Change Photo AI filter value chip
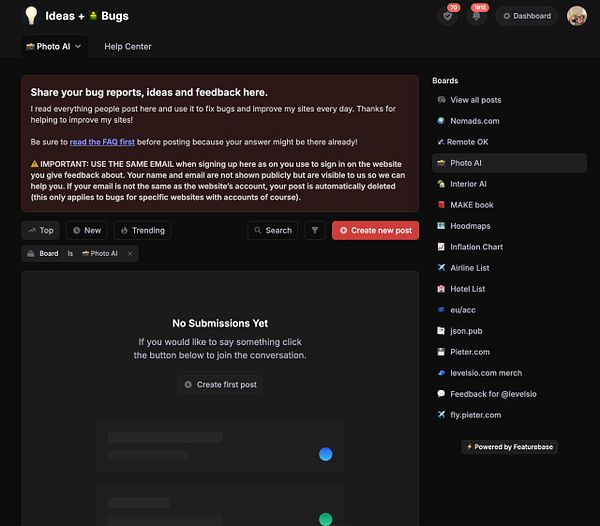This screenshot has height=526, width=600. point(100,254)
